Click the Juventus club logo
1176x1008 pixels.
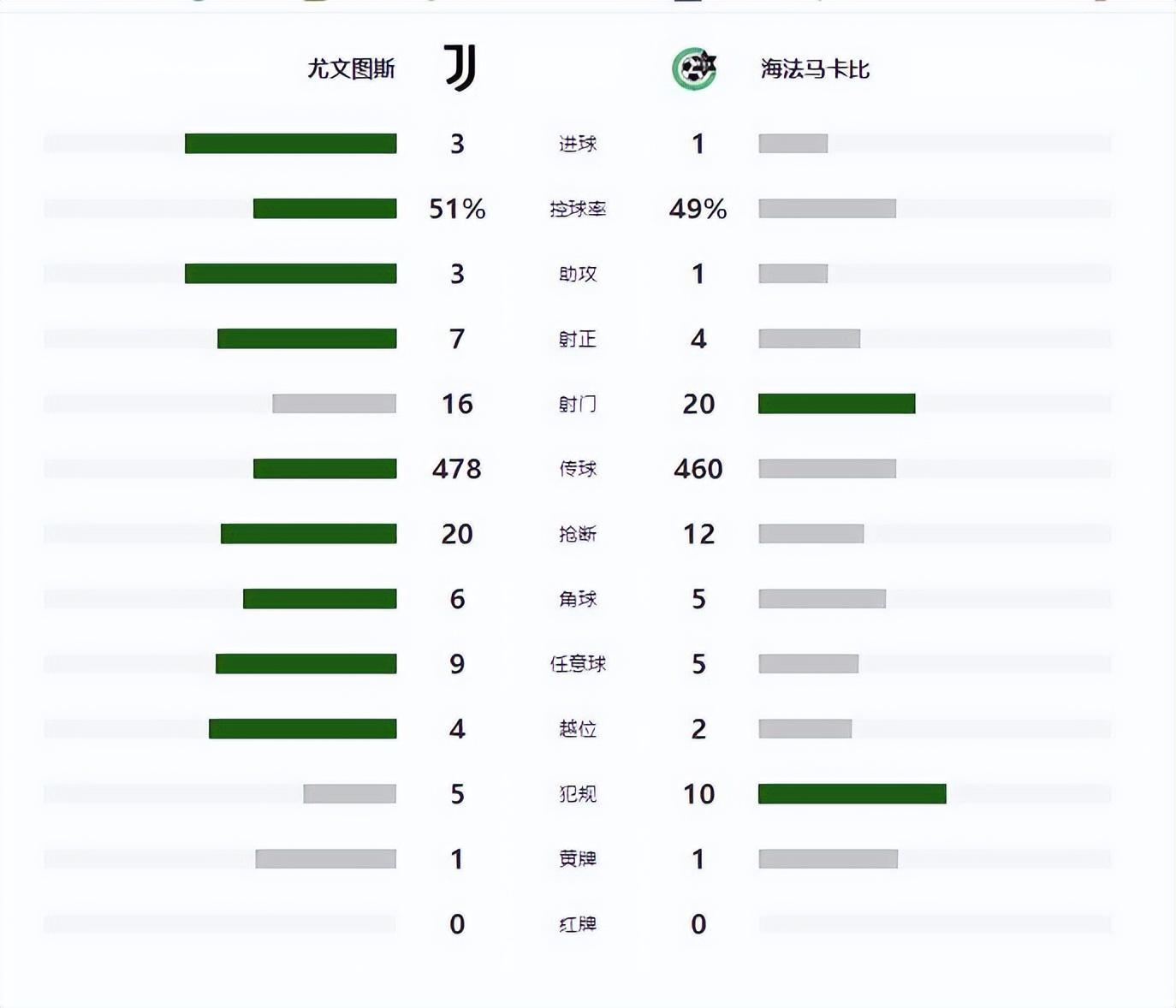[460, 68]
